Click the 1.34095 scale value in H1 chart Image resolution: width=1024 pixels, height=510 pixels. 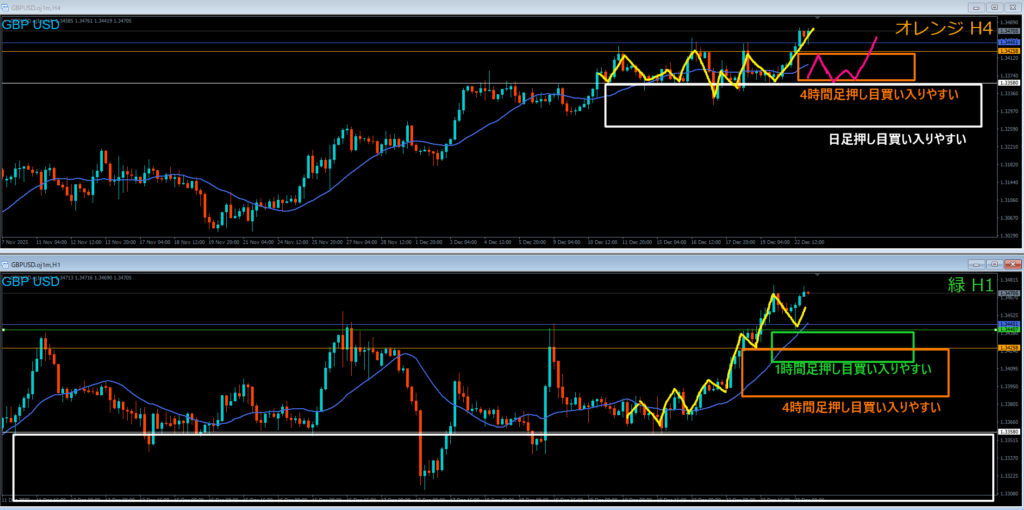point(1008,368)
